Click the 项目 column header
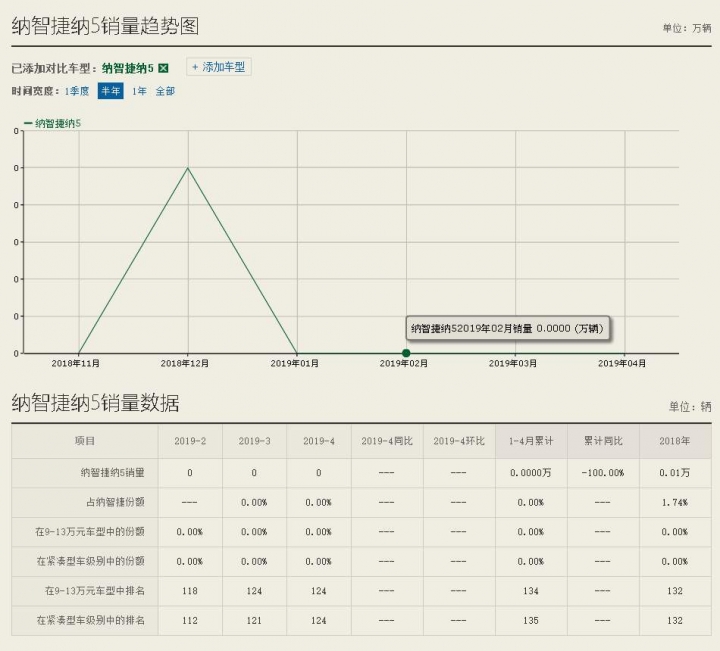Viewport: 720px width, 651px height. click(85, 441)
